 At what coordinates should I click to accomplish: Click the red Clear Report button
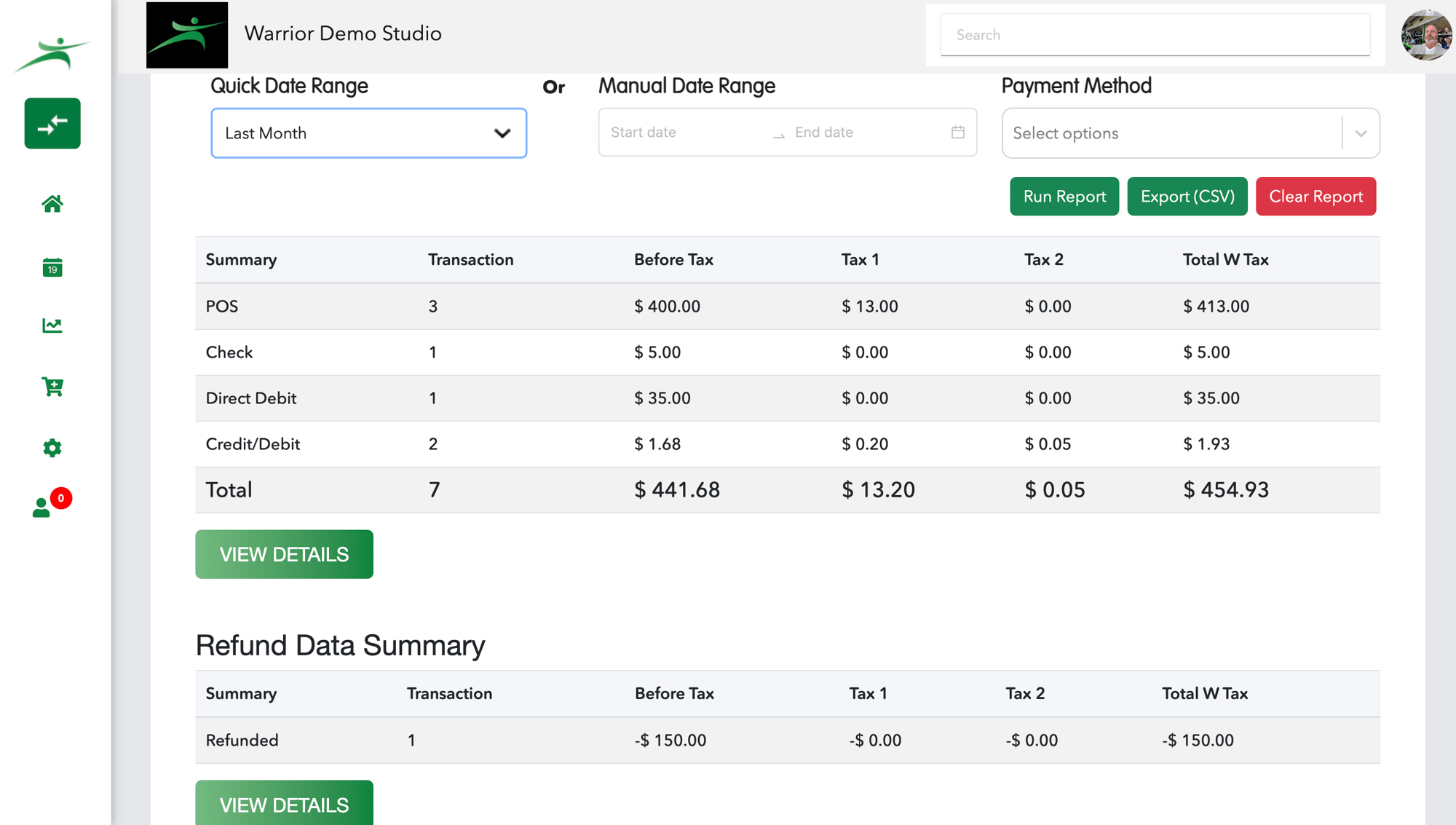tap(1316, 197)
